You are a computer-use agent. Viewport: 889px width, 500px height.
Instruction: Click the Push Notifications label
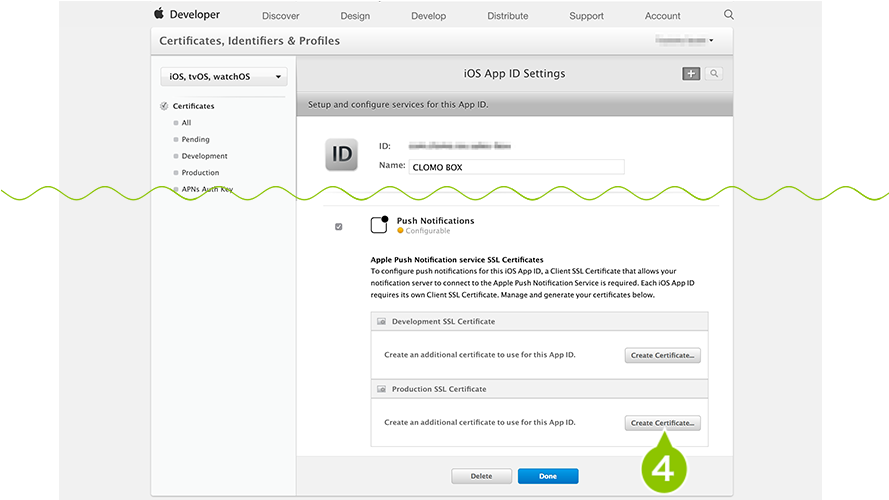pos(435,221)
